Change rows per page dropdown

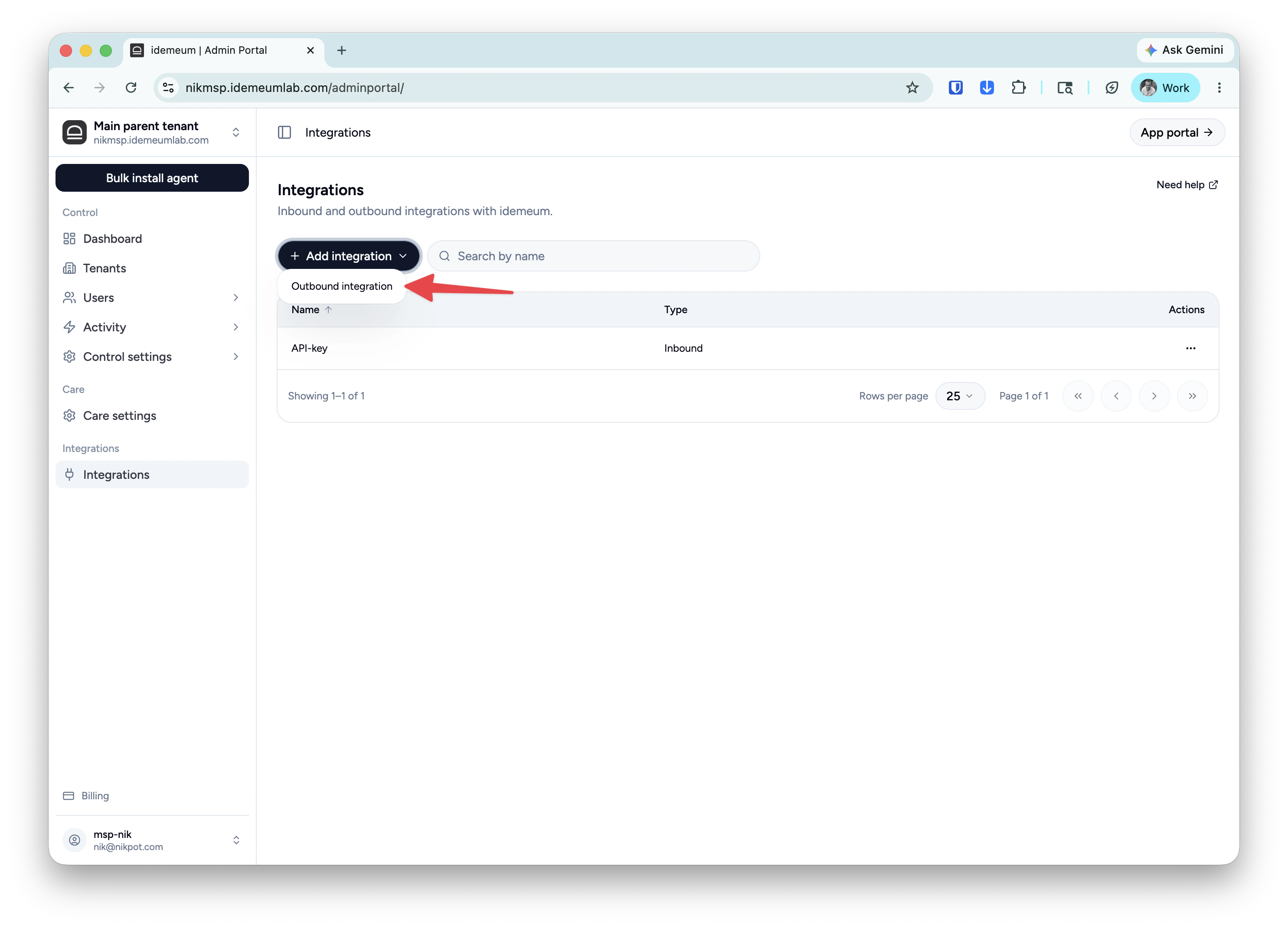coord(960,396)
